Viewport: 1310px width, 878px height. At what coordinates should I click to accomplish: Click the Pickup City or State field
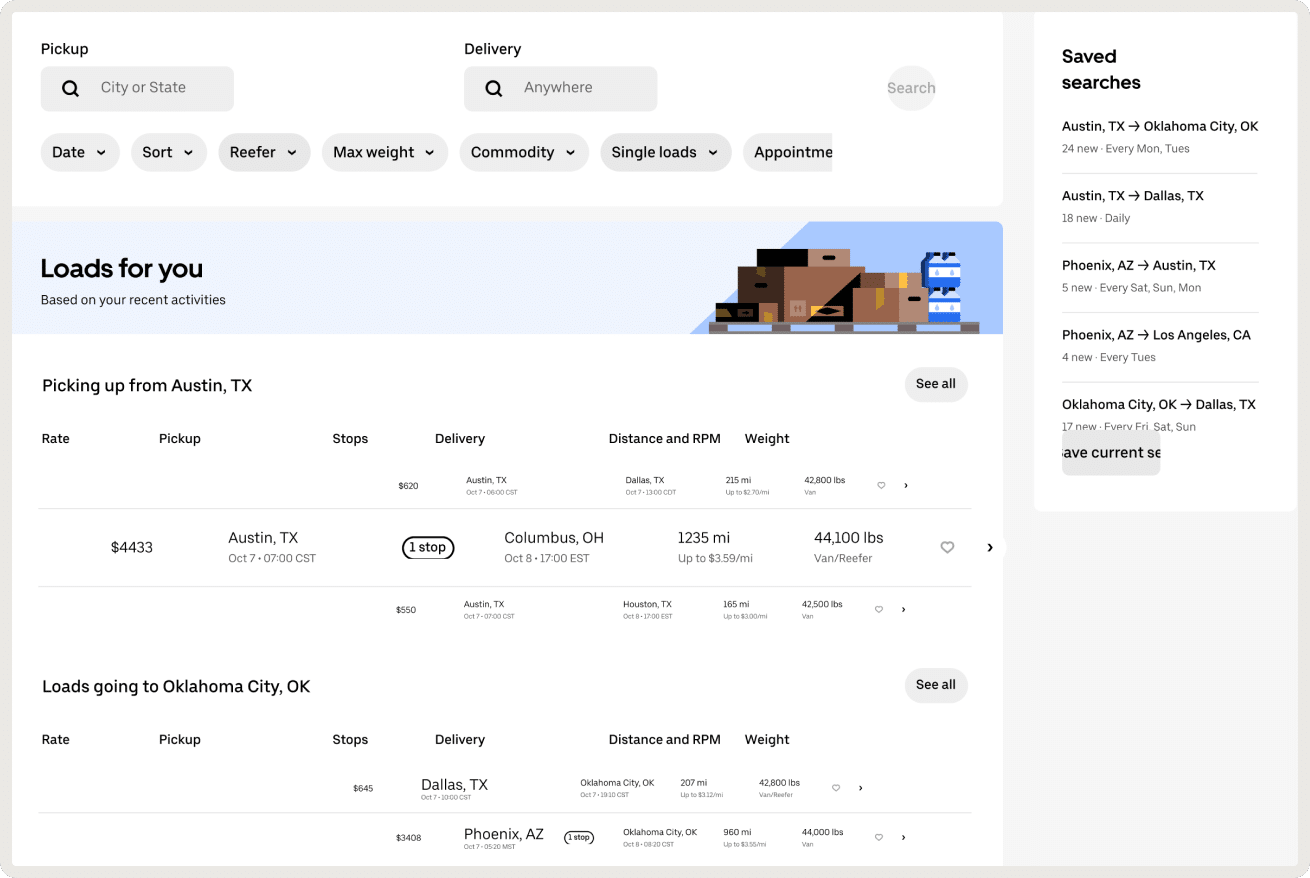click(x=137, y=88)
